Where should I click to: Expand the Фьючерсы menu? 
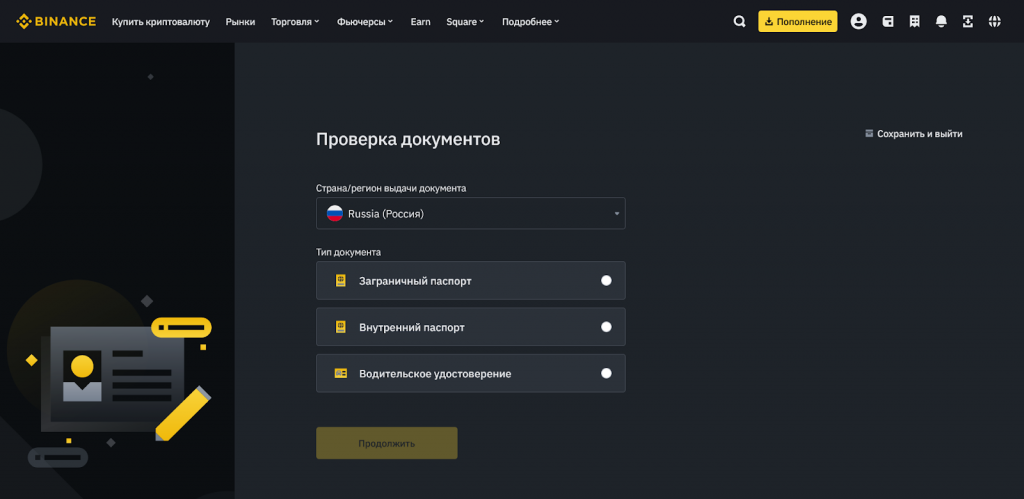click(x=365, y=22)
